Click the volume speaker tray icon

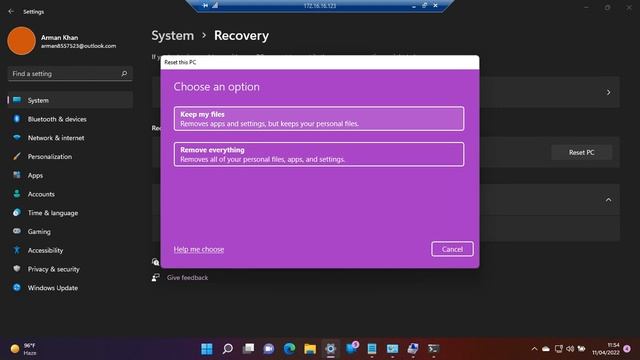pos(570,349)
